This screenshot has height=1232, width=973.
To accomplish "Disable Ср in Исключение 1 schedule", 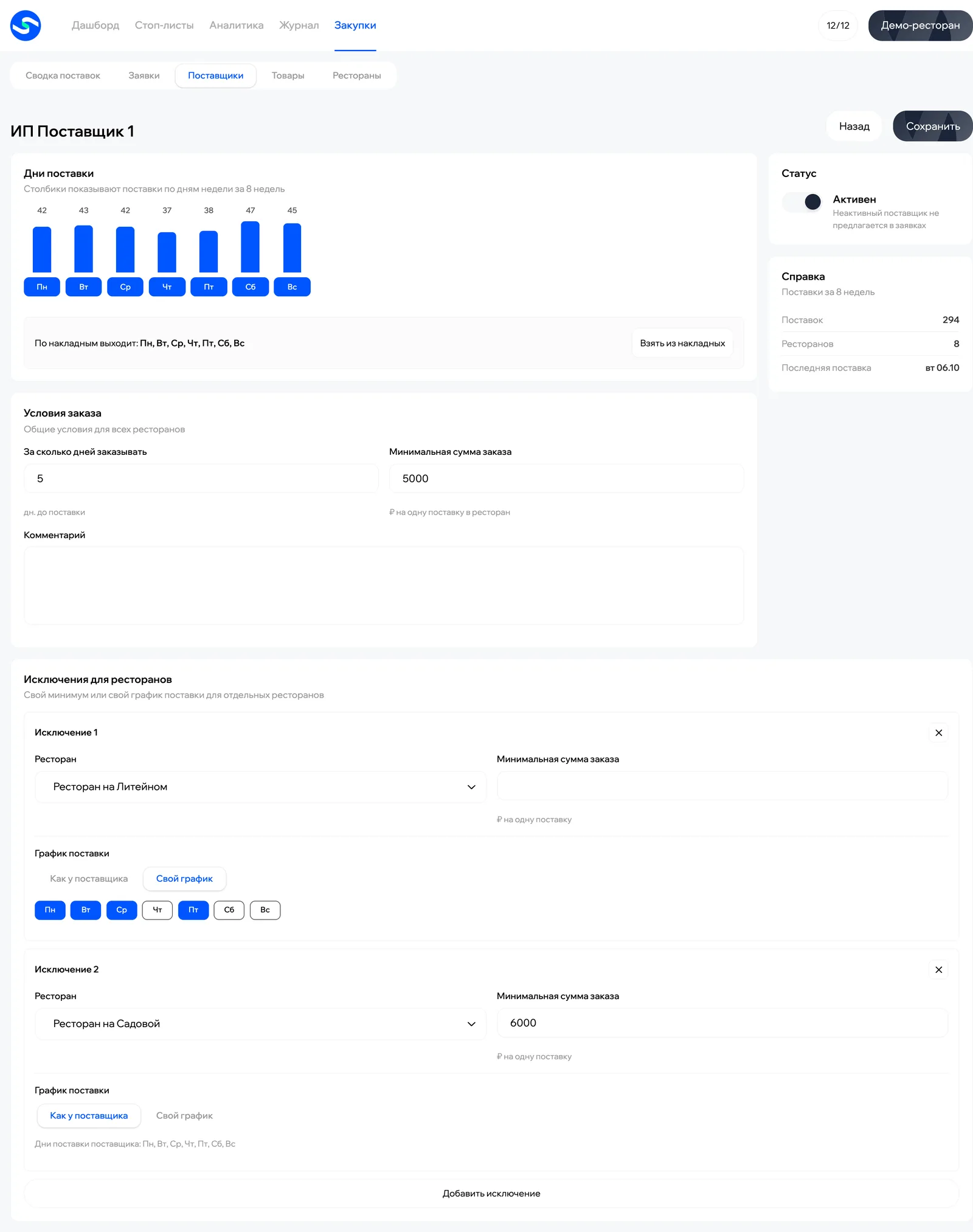I will click(x=122, y=910).
